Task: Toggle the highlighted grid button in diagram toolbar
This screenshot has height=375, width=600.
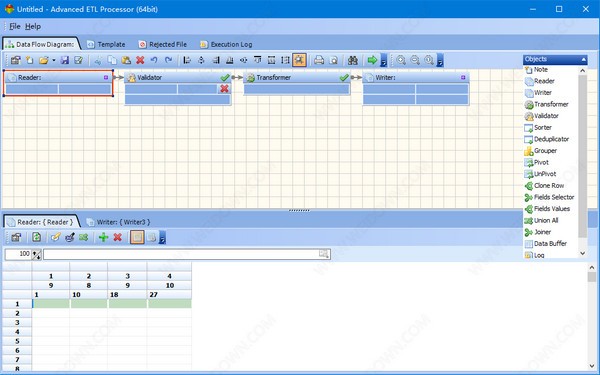Action: (299, 60)
